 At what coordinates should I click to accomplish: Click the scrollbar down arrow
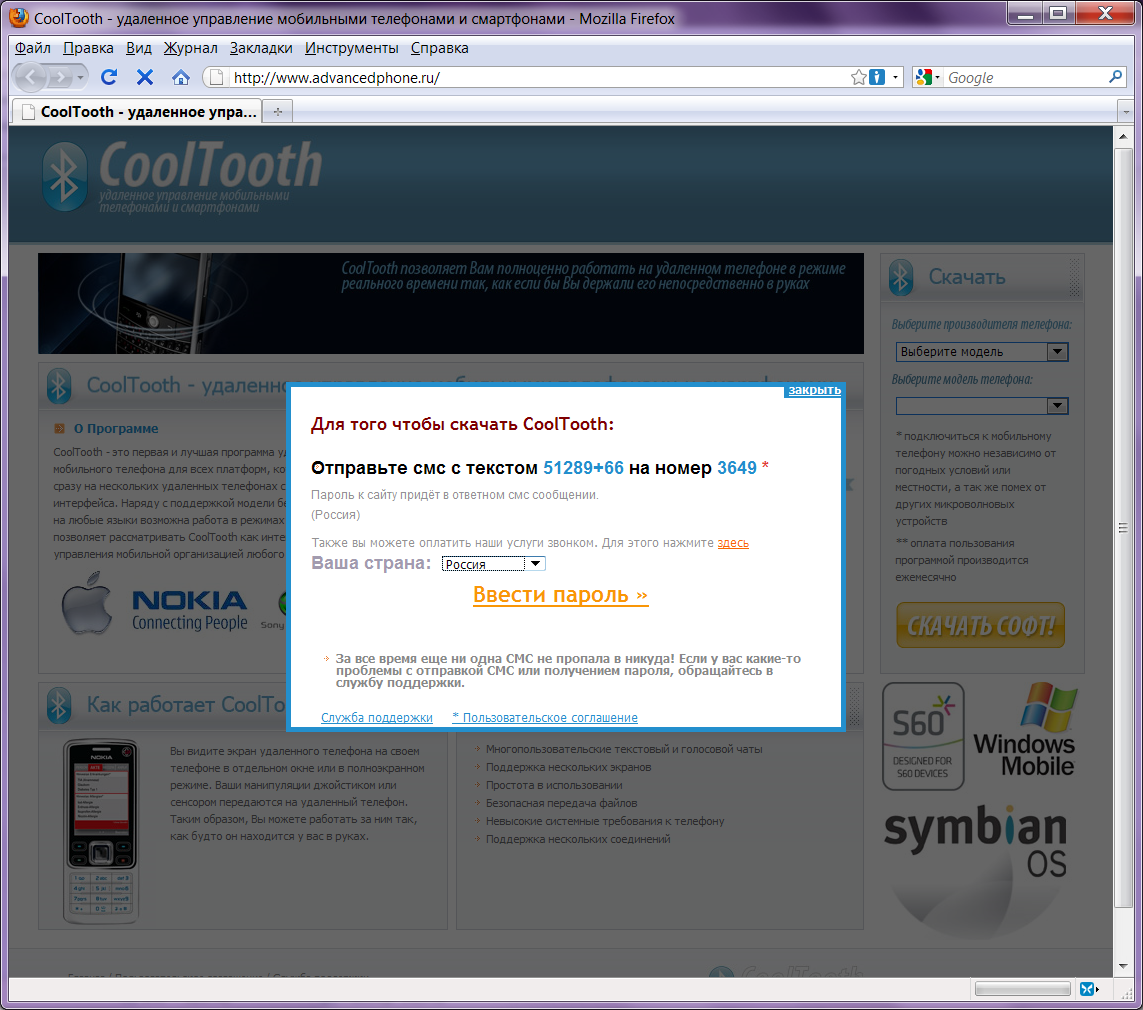pos(1123,967)
